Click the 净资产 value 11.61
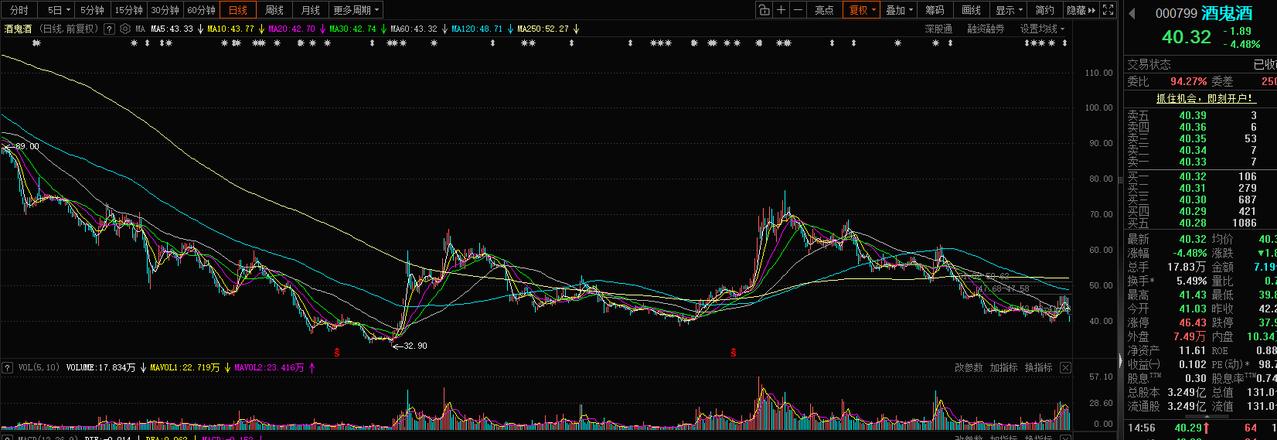This screenshot has width=1277, height=440. point(1194,350)
